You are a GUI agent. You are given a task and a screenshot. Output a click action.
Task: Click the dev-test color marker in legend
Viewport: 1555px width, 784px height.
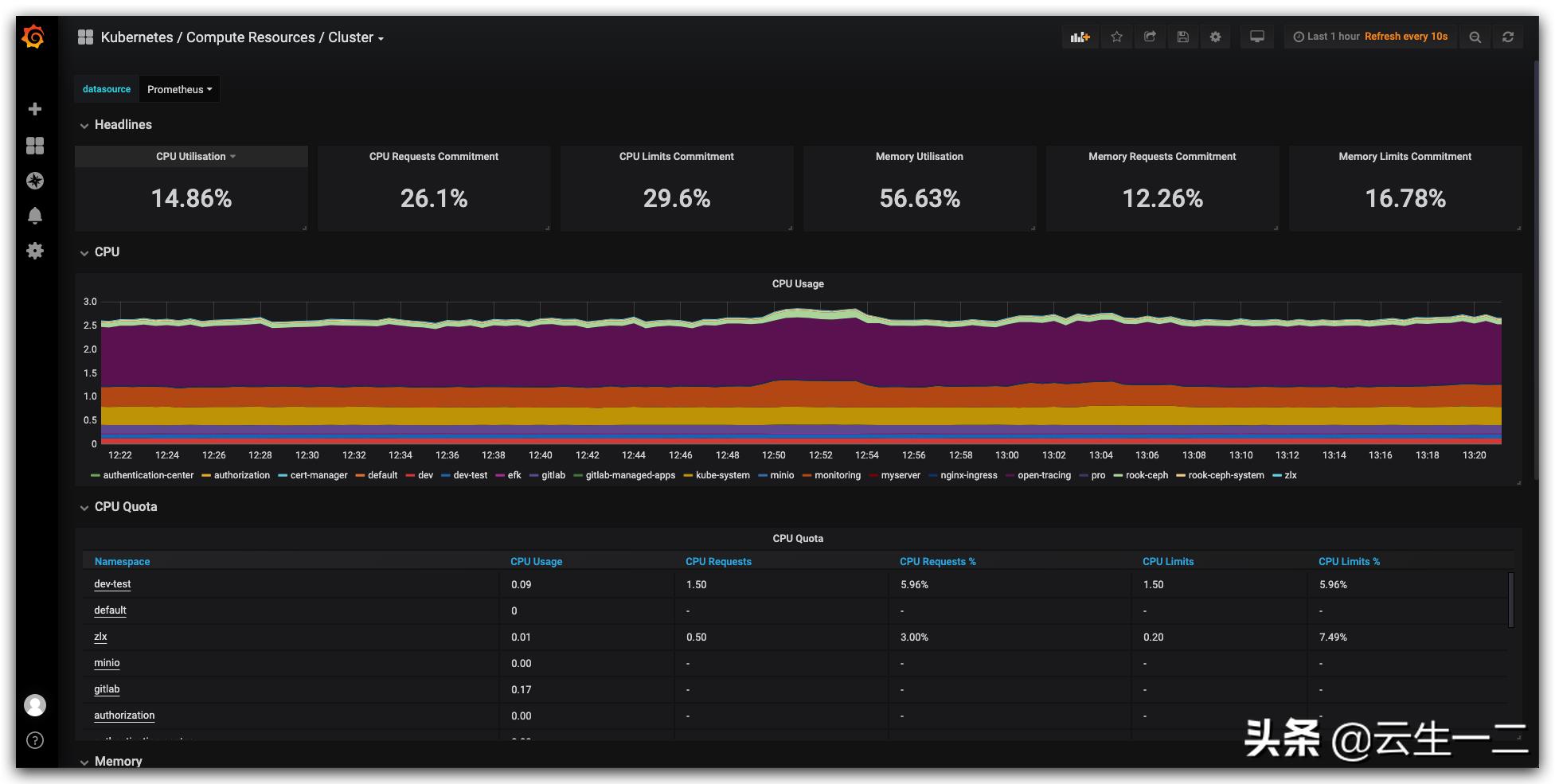coord(446,475)
